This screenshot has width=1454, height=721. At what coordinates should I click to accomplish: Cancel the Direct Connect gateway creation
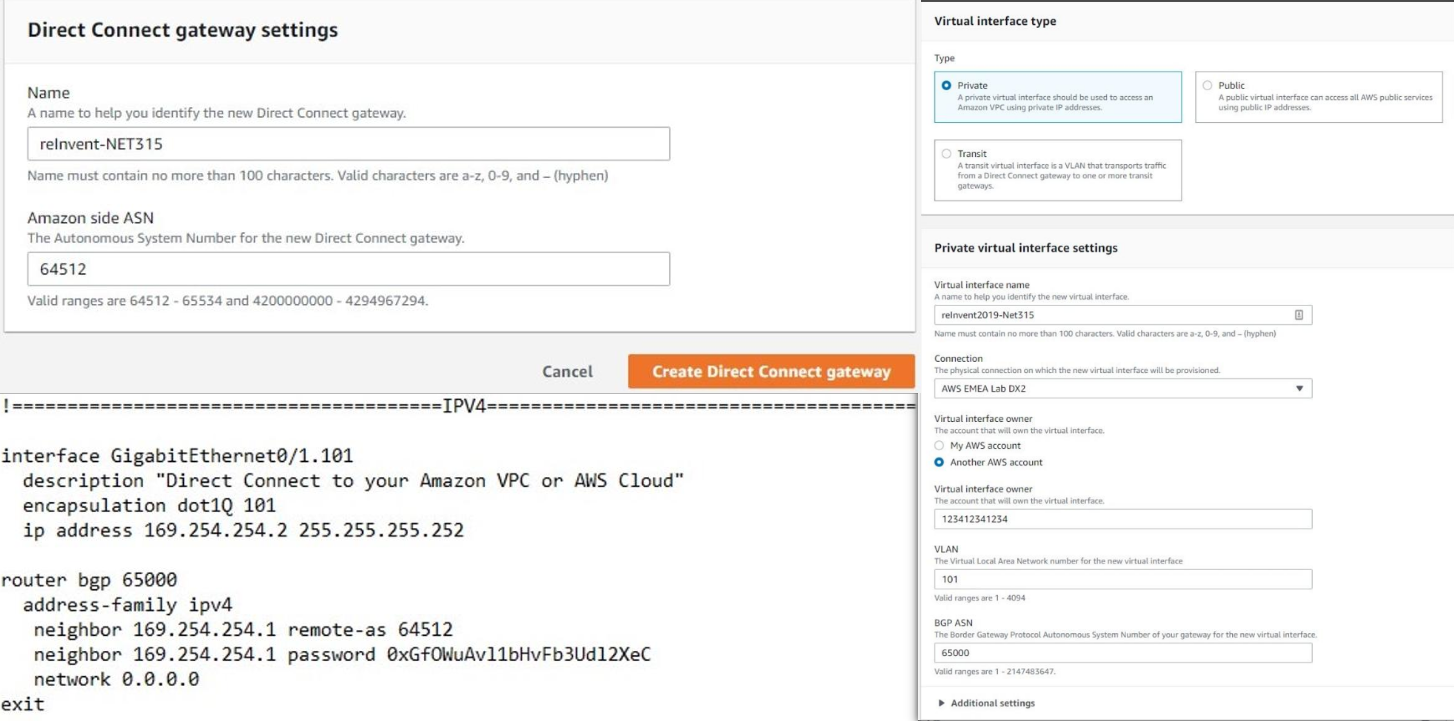567,371
